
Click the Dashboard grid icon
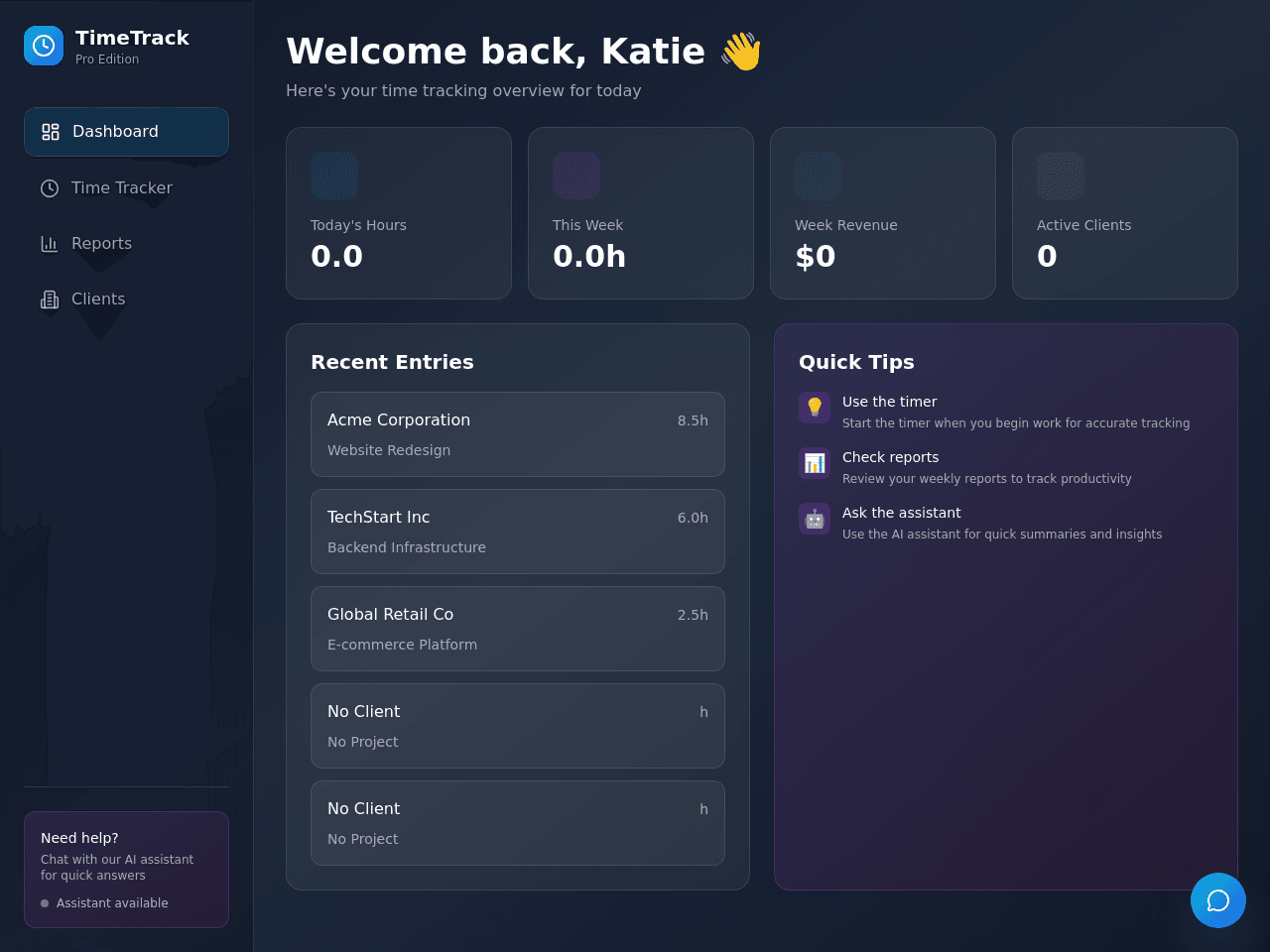coord(51,132)
